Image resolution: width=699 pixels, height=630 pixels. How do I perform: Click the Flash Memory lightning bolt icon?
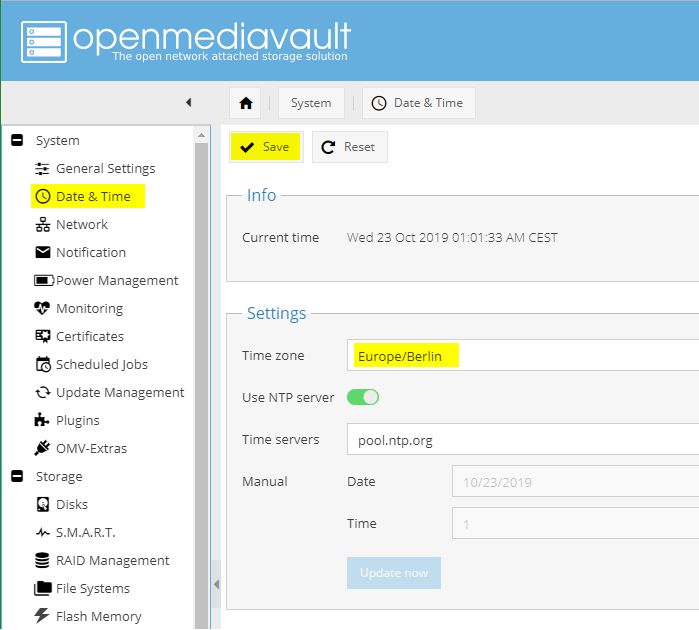[42, 616]
